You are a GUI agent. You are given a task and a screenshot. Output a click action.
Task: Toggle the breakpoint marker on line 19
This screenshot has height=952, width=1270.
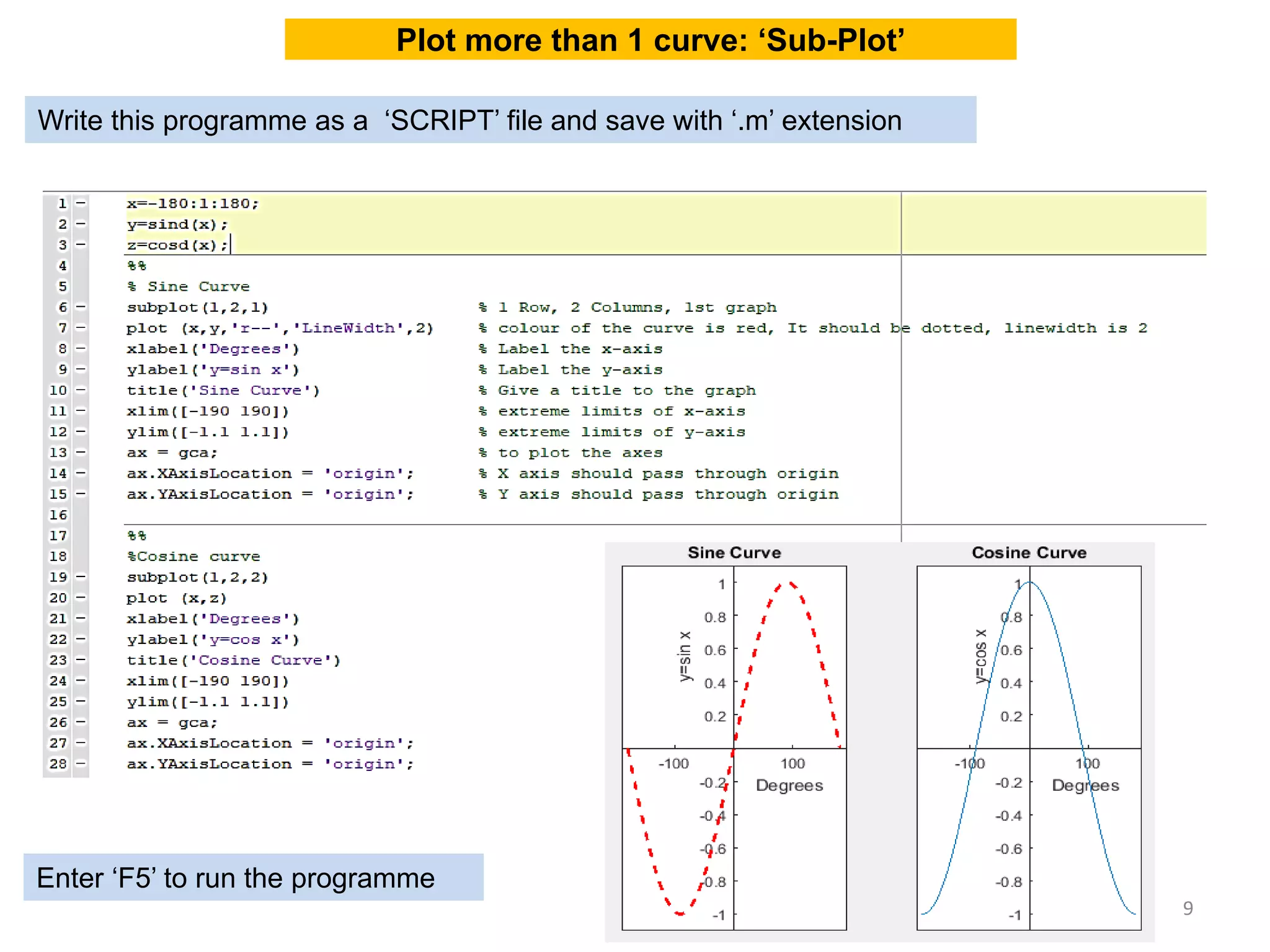point(81,576)
